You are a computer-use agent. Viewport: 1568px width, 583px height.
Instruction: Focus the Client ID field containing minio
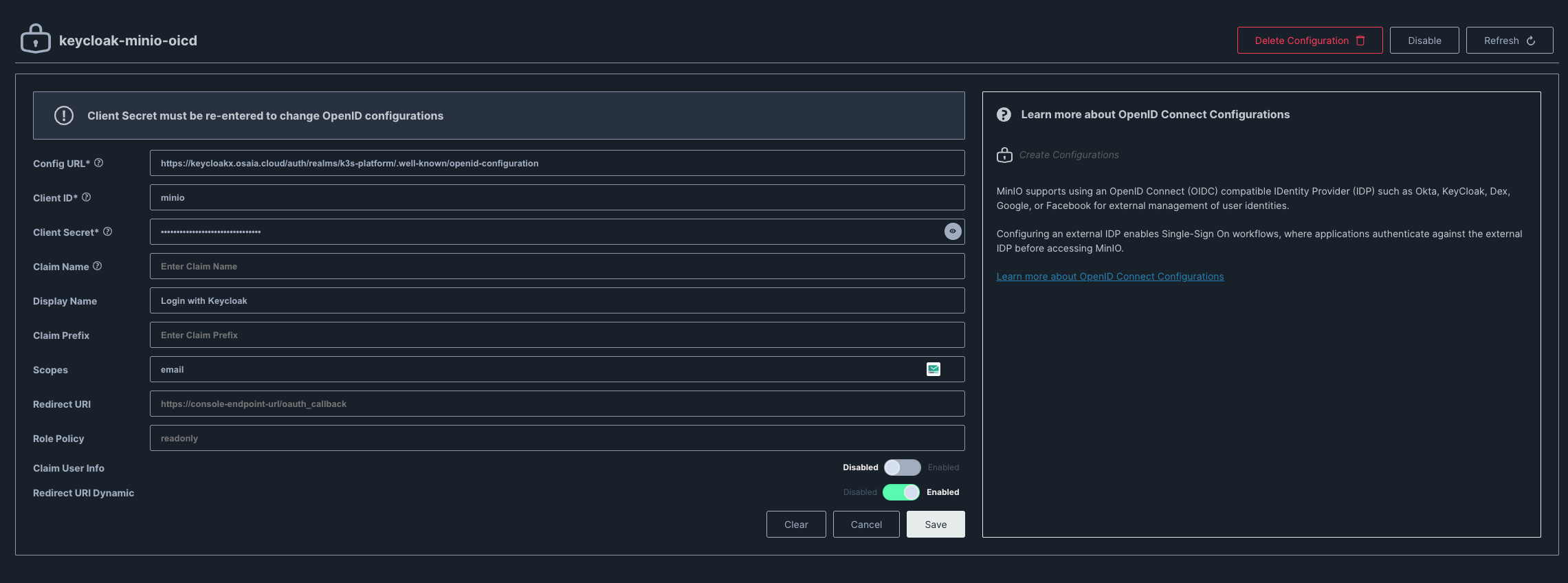[x=557, y=197]
